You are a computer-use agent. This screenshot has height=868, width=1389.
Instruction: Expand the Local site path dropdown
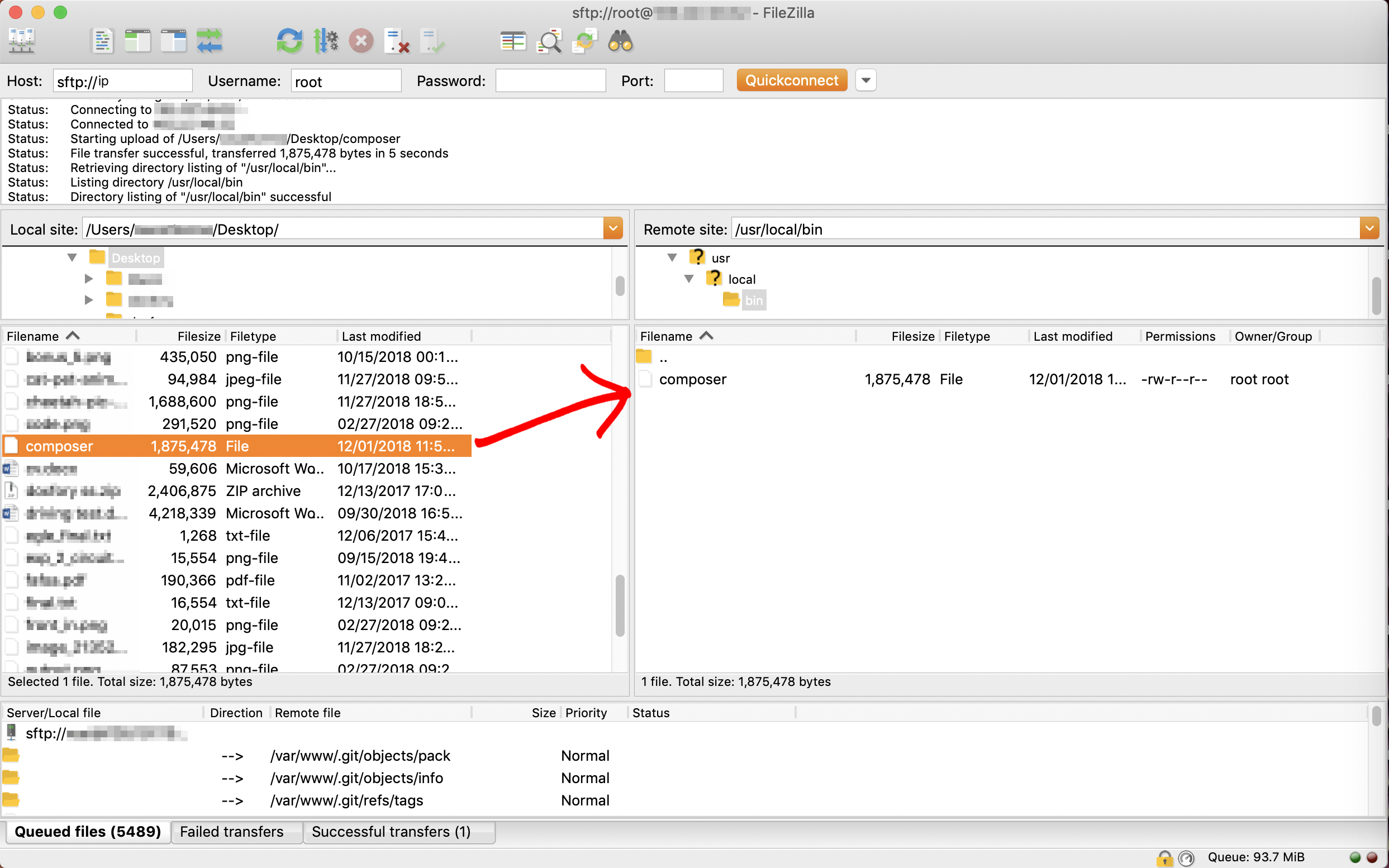pos(613,229)
